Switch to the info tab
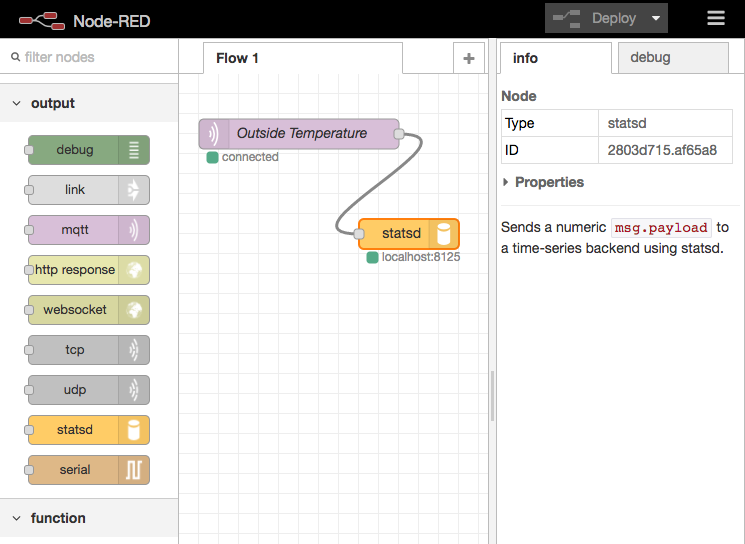This screenshot has height=544, width=745. click(x=556, y=58)
